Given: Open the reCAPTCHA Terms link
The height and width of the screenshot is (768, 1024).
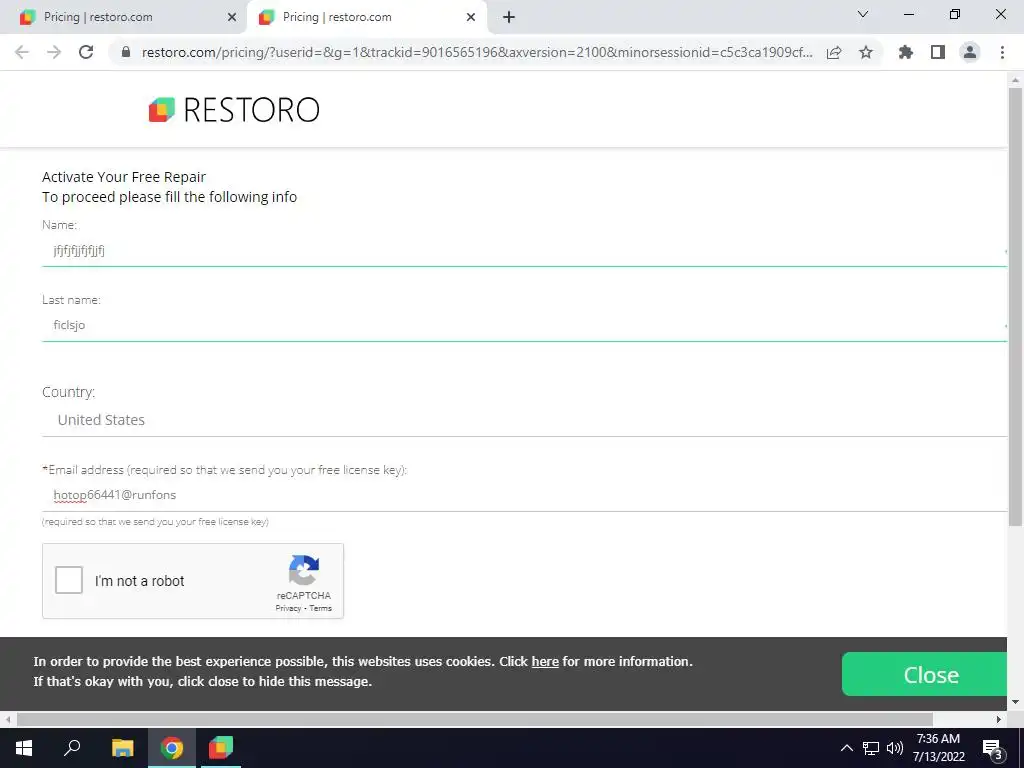Looking at the screenshot, I should pyautogui.click(x=320, y=608).
